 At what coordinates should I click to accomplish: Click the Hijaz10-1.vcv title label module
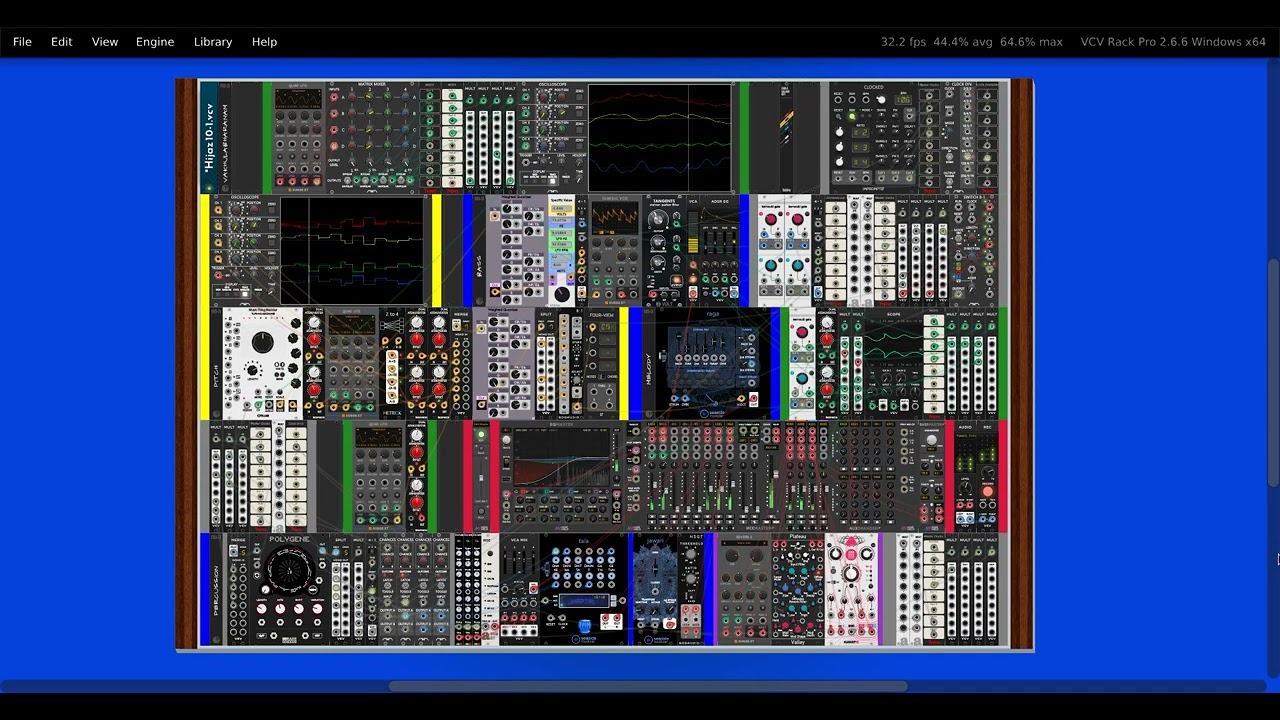[x=210, y=137]
